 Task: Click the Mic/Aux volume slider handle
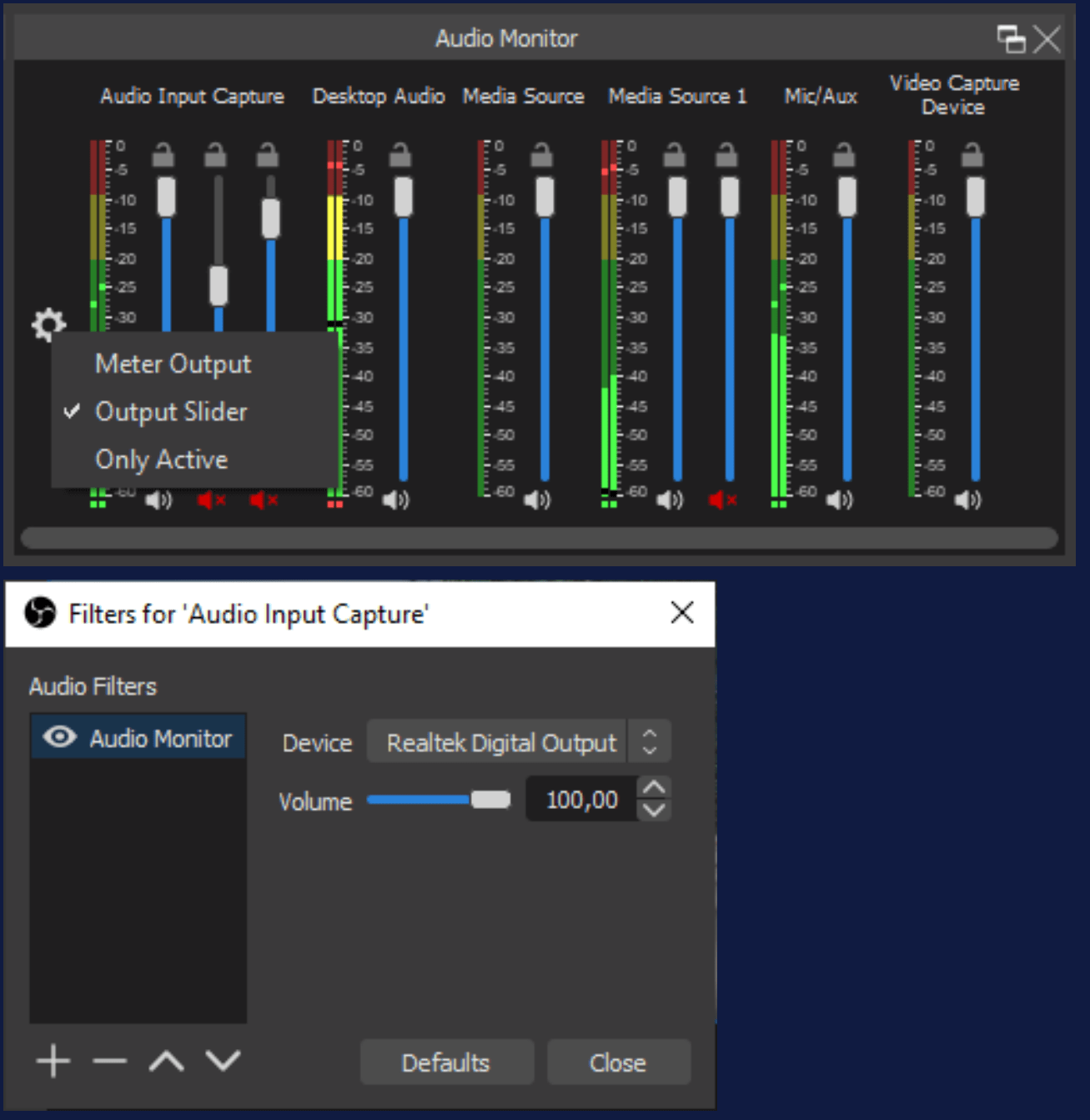[847, 197]
